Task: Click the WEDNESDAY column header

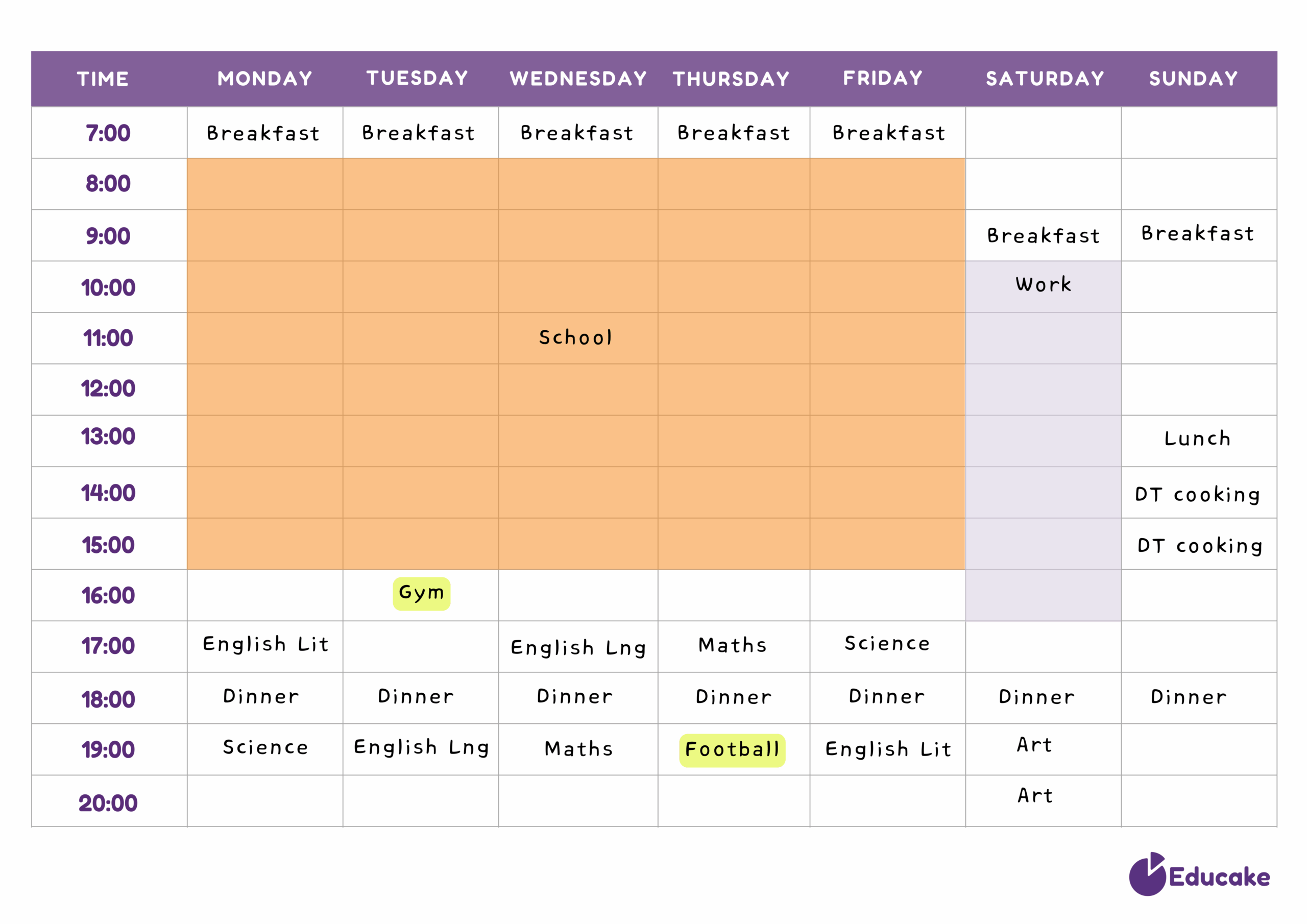Action: point(578,79)
